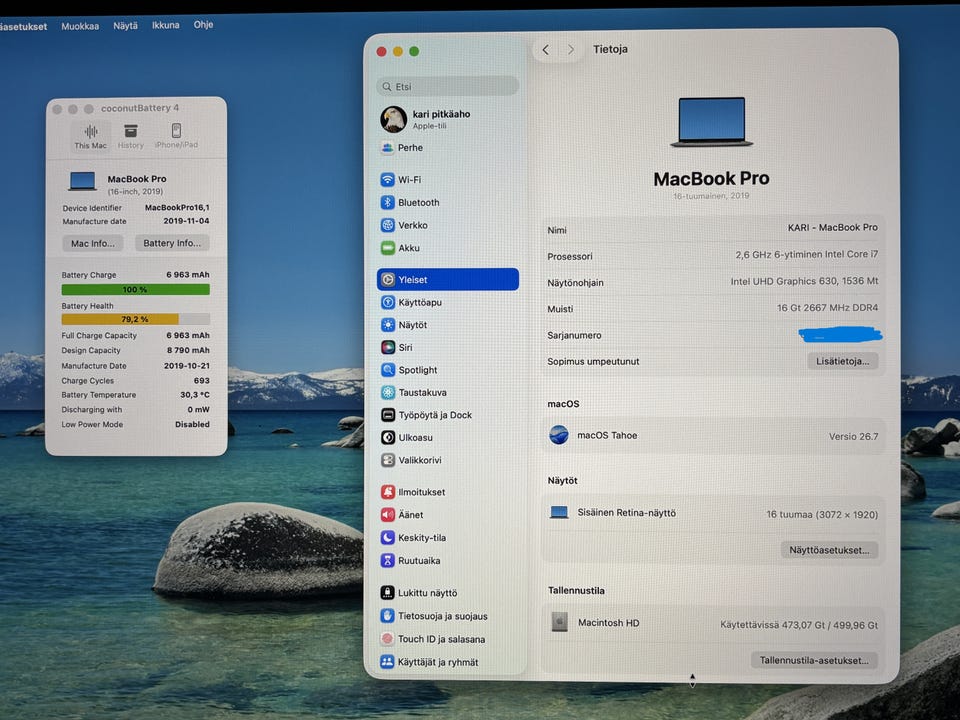The image size is (960, 720).
Task: Switch to iPhone/iPad tab in coconutBattery
Action: point(176,136)
